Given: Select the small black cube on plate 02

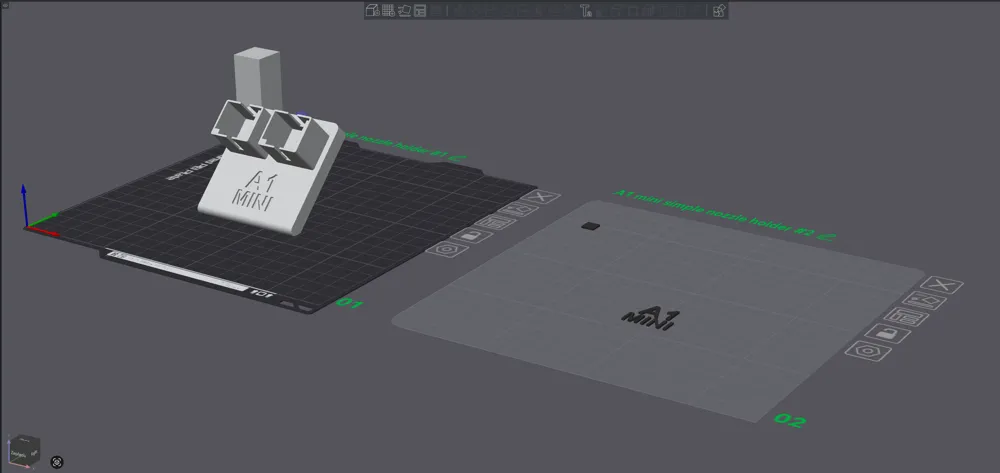Looking at the screenshot, I should [591, 225].
